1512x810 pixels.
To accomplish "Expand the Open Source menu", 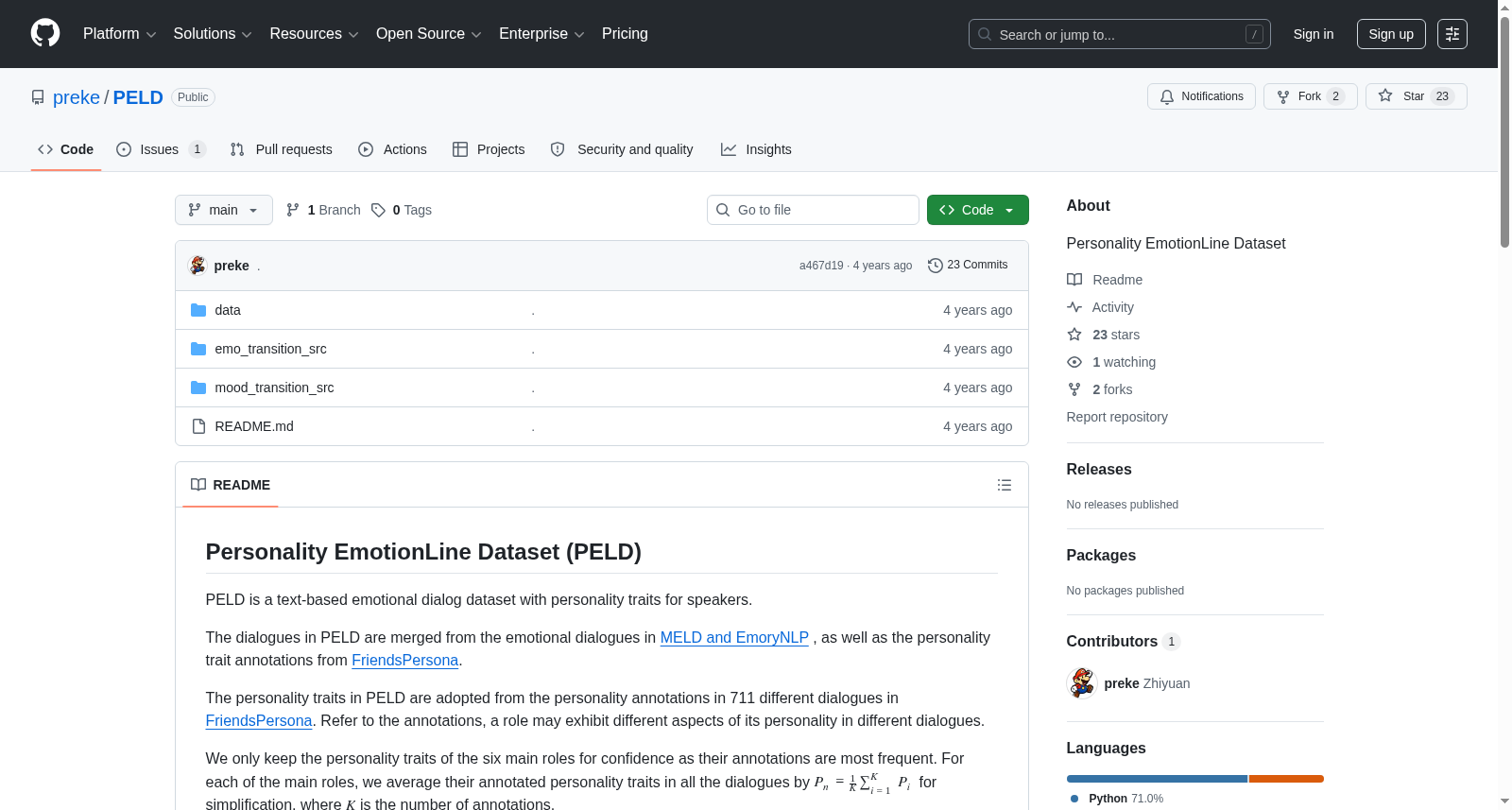I will coord(428,34).
